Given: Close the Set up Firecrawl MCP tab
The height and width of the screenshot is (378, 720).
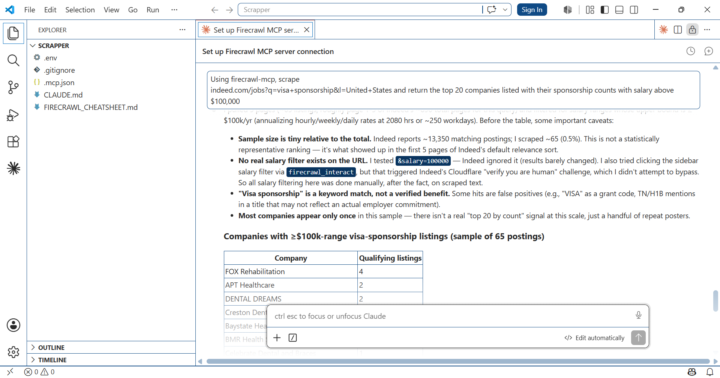Looking at the screenshot, I should coord(307,30).
